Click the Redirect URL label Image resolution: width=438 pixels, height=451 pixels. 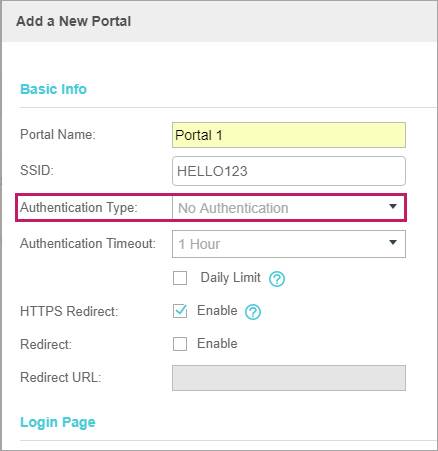click(x=60, y=378)
